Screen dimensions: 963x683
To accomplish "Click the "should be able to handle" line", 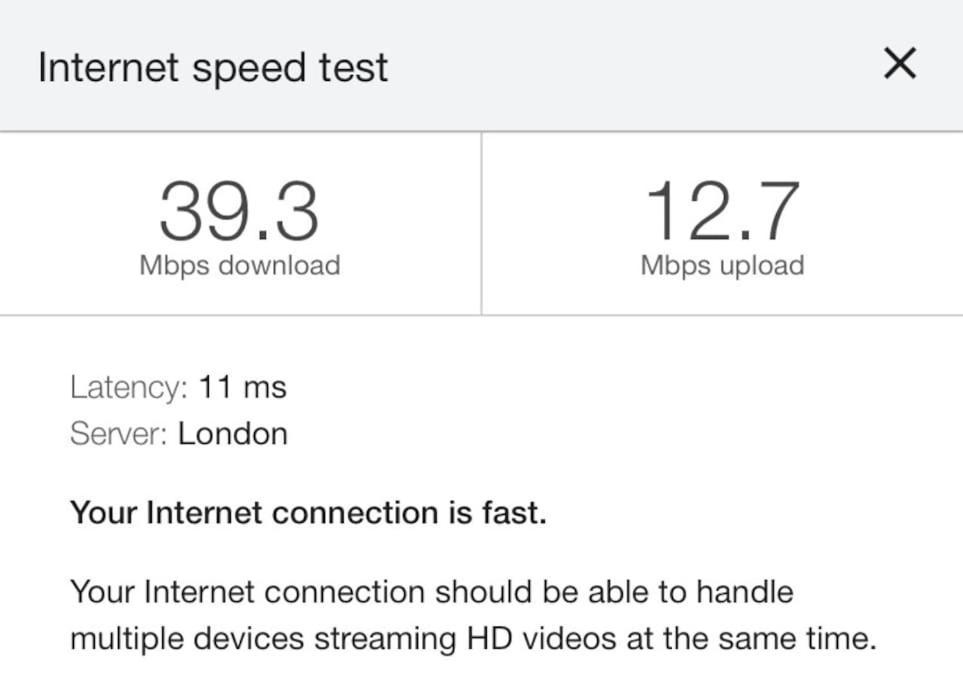I will coord(614,592).
